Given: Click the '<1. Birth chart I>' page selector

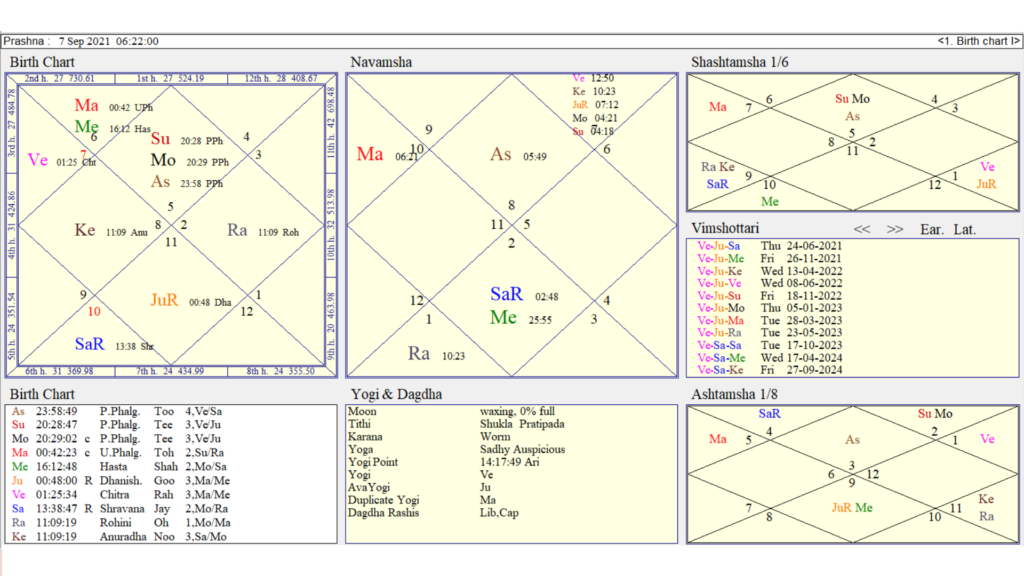Looking at the screenshot, I should (978, 41).
